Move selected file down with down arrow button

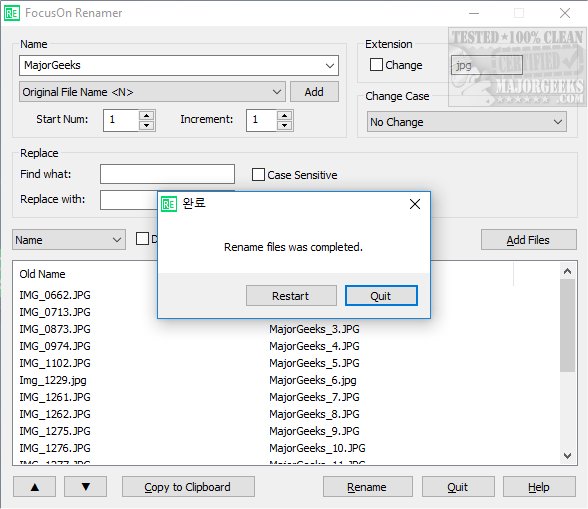pos(86,487)
